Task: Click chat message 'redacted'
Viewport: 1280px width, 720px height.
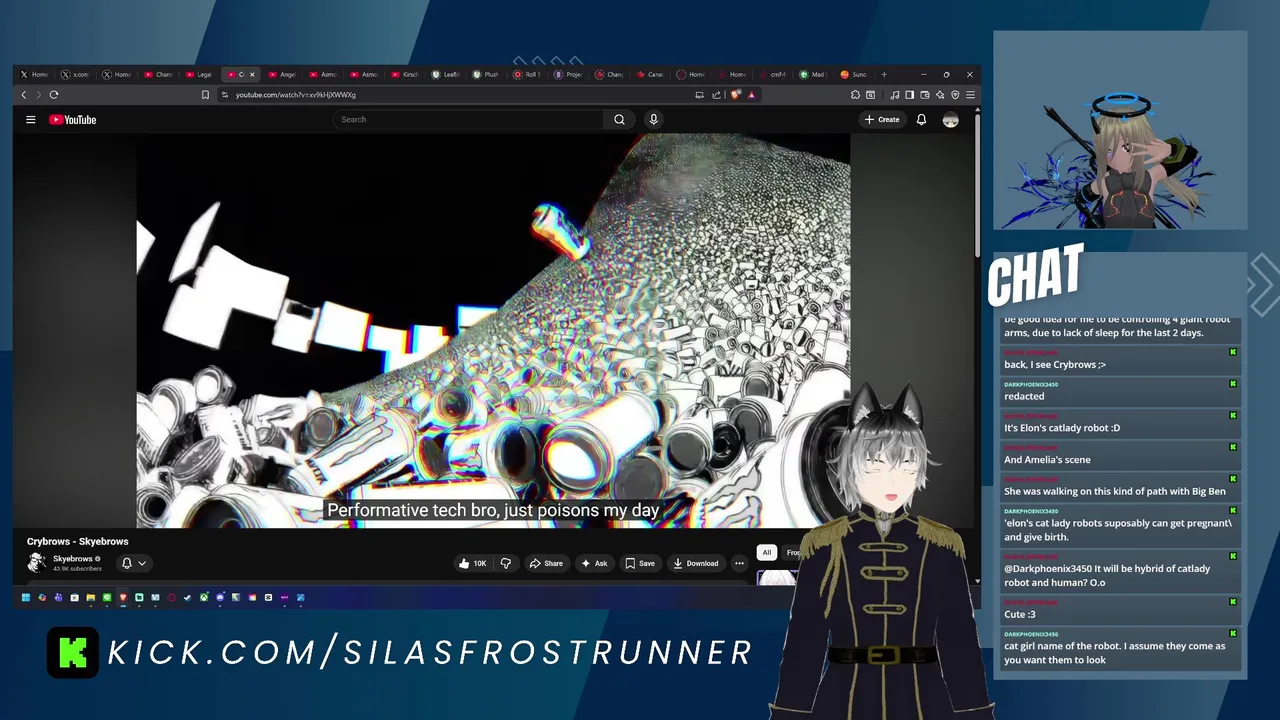Action: [1025, 396]
